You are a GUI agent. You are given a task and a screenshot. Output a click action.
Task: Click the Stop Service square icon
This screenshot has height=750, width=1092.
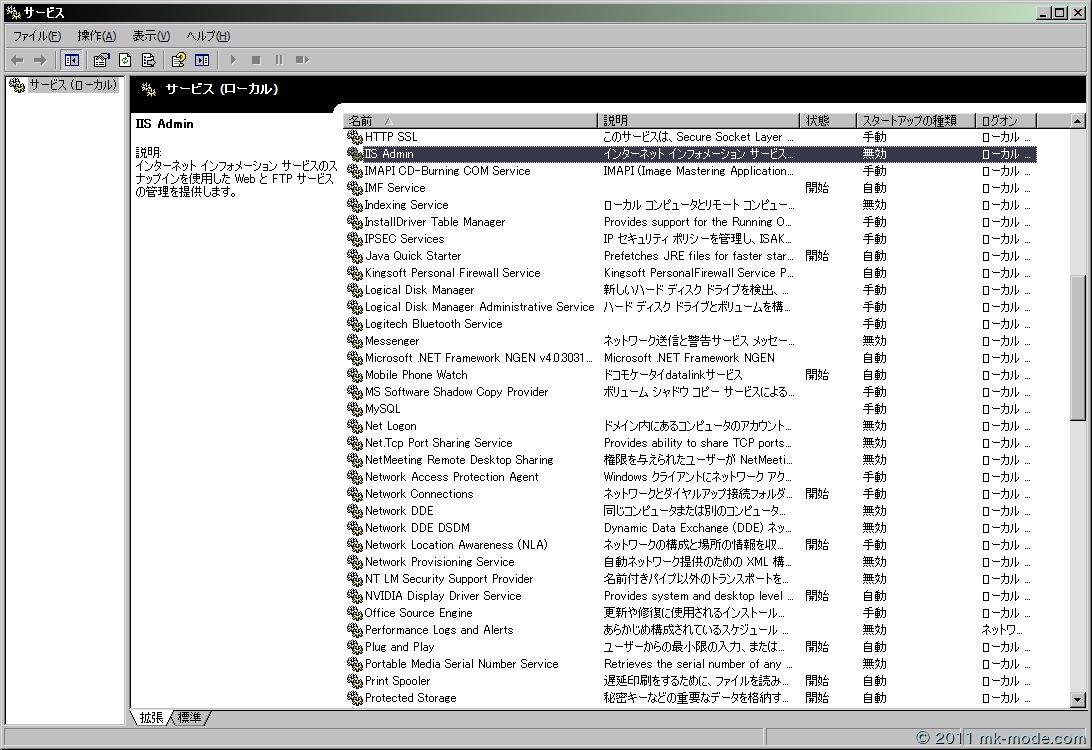coord(256,60)
